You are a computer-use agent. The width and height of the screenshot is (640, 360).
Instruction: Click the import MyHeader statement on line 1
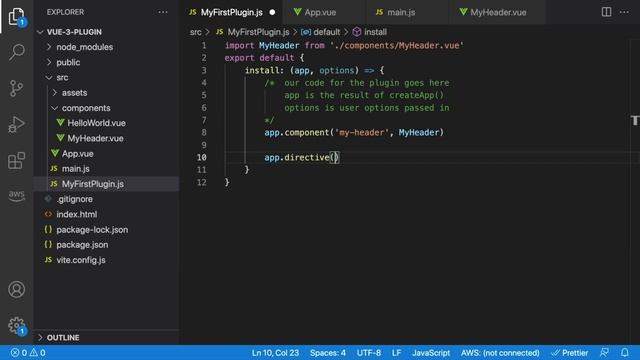tap(344, 45)
